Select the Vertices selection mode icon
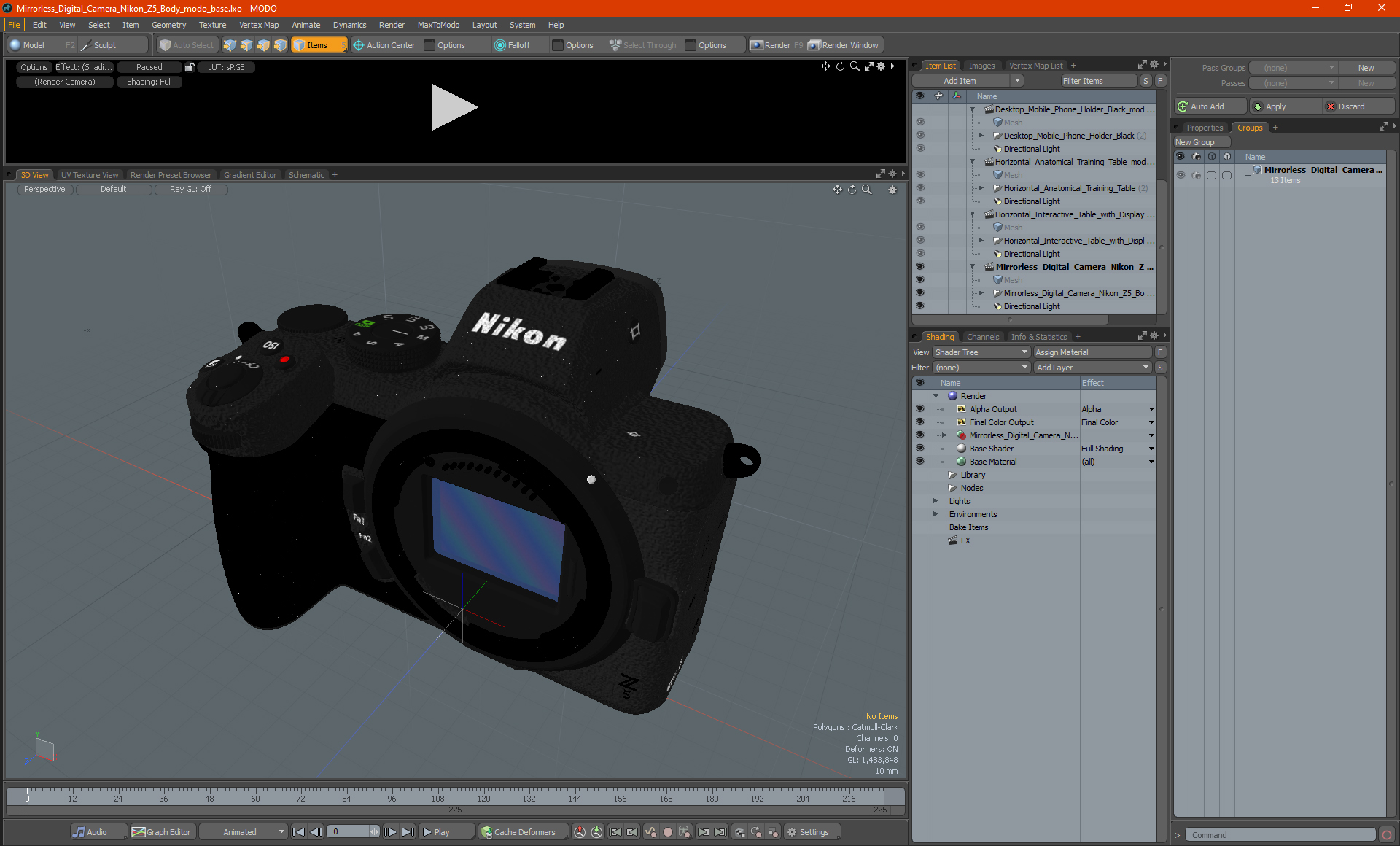Viewport: 1400px width, 846px height. (x=230, y=45)
